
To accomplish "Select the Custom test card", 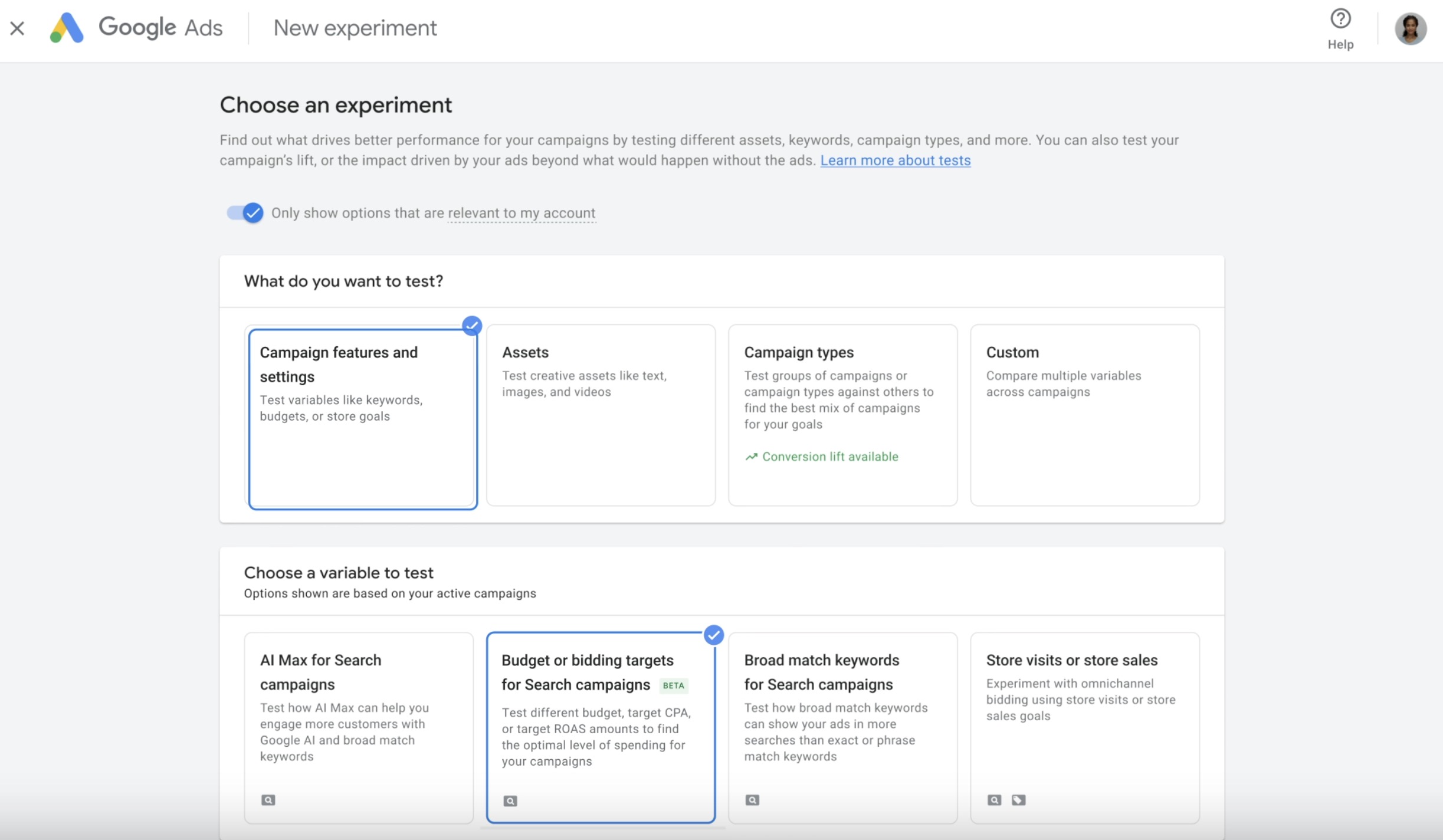I will pos(1084,415).
